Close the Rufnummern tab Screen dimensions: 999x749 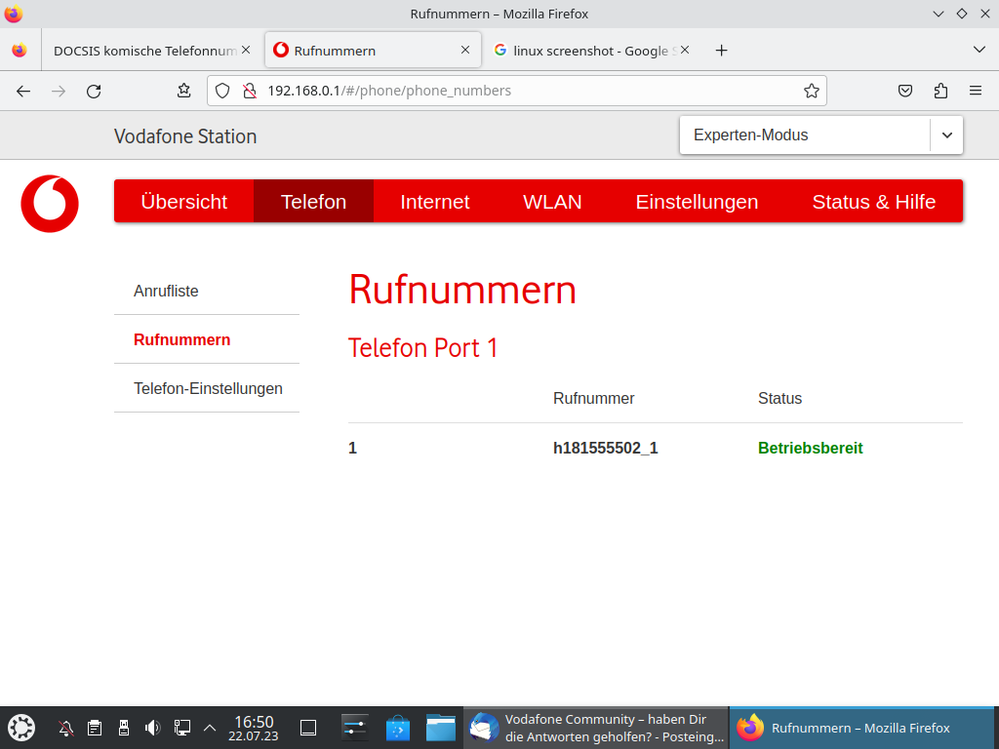(465, 50)
